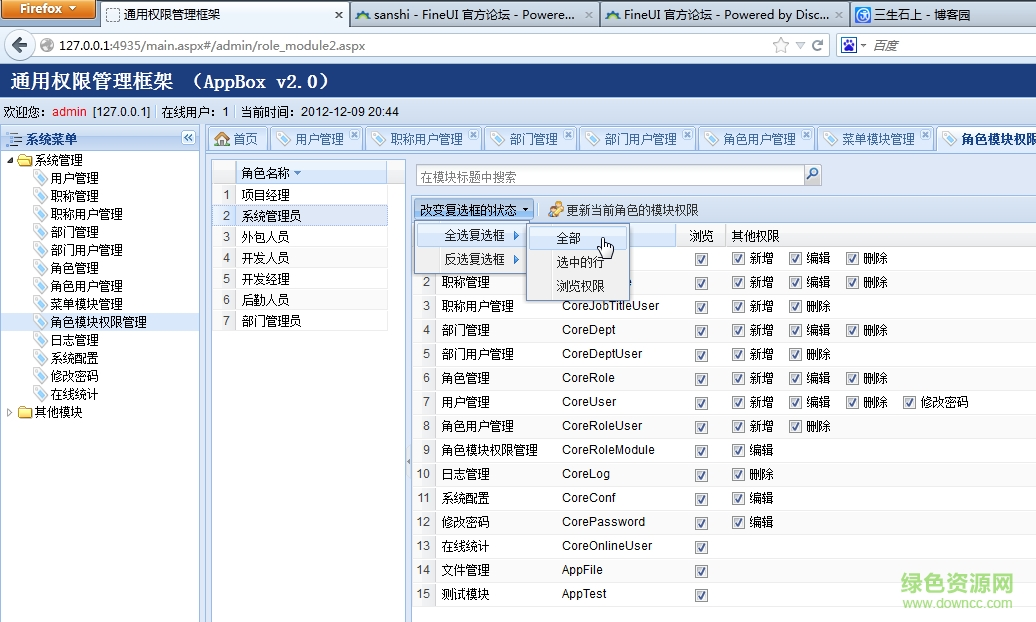Viewport: 1036px width, 622px height.
Task: Select the 开发经理 role row
Action: [265, 279]
